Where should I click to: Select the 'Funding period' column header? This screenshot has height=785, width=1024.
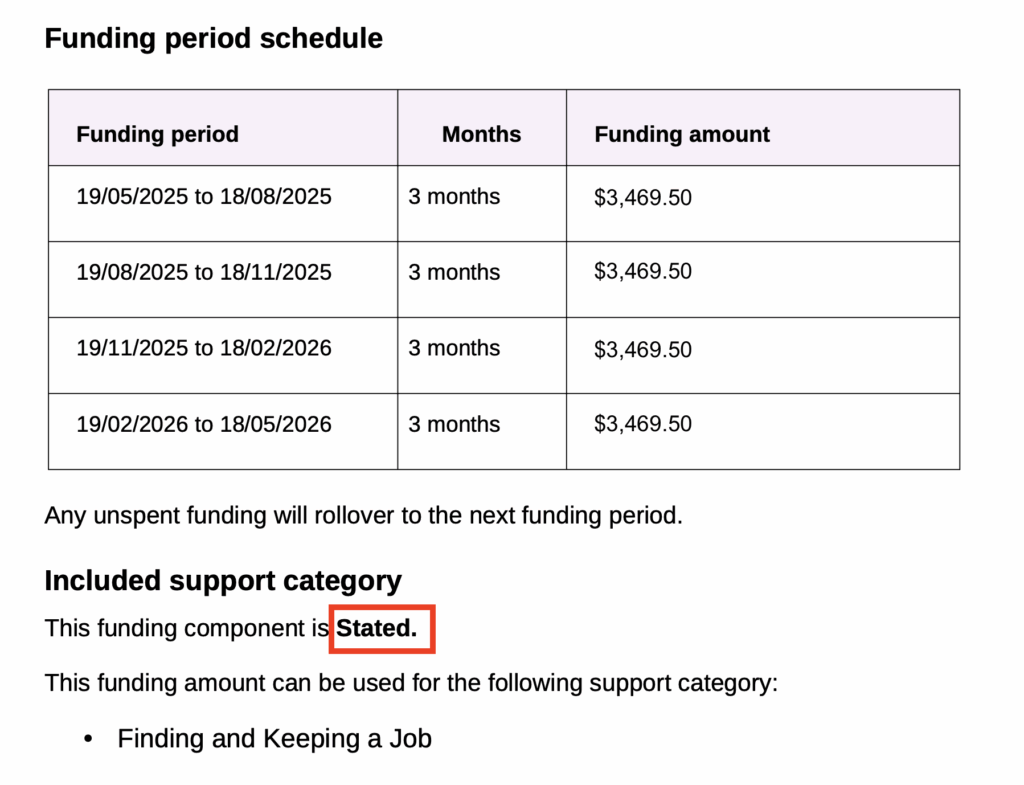tap(157, 134)
